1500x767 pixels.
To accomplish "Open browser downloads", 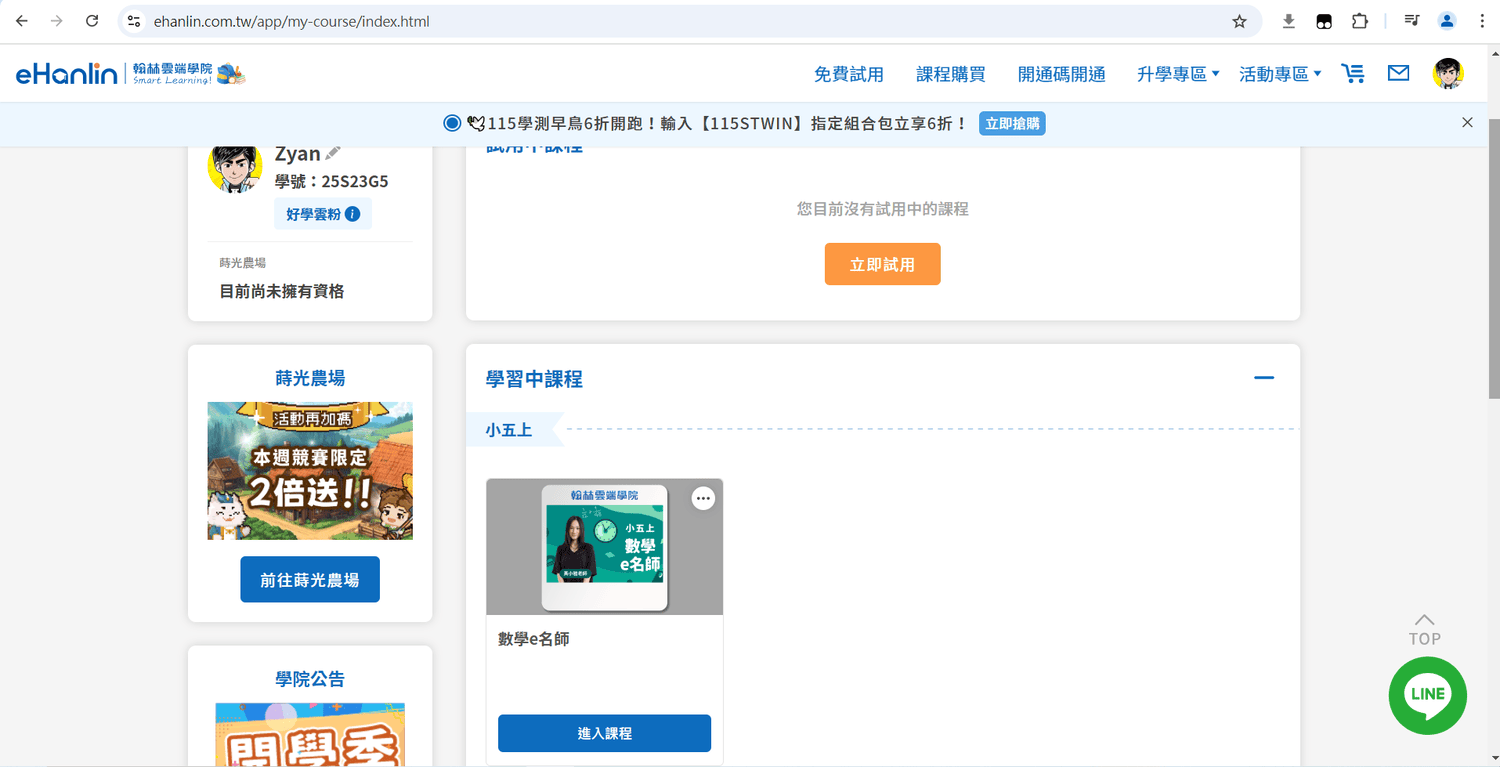I will click(x=1289, y=21).
